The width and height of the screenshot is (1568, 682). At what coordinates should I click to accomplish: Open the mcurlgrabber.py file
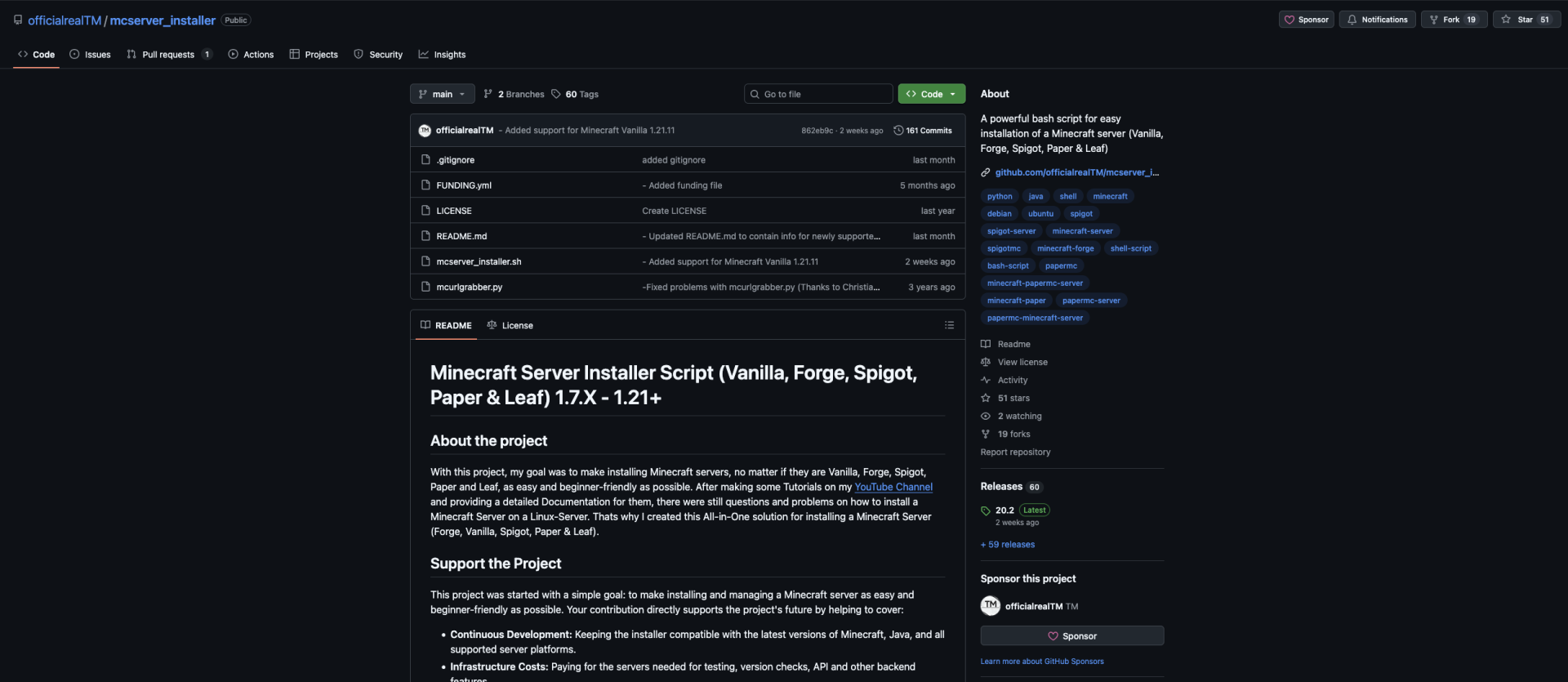[x=470, y=288]
